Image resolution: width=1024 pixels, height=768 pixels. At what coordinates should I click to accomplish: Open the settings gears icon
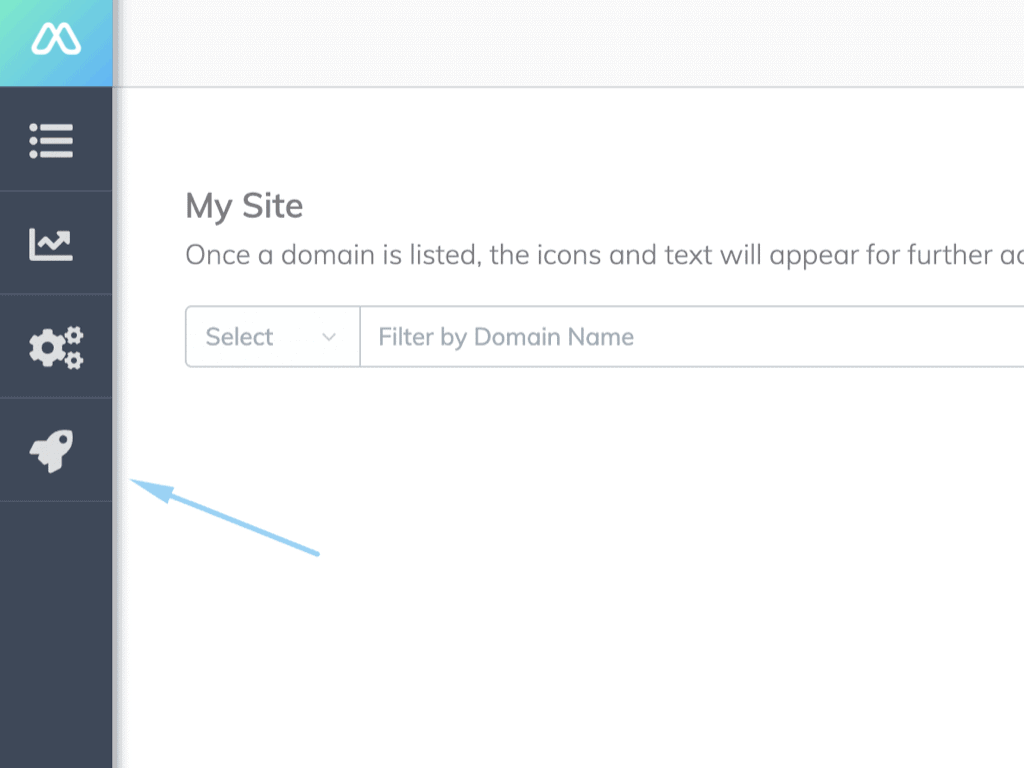click(x=56, y=347)
